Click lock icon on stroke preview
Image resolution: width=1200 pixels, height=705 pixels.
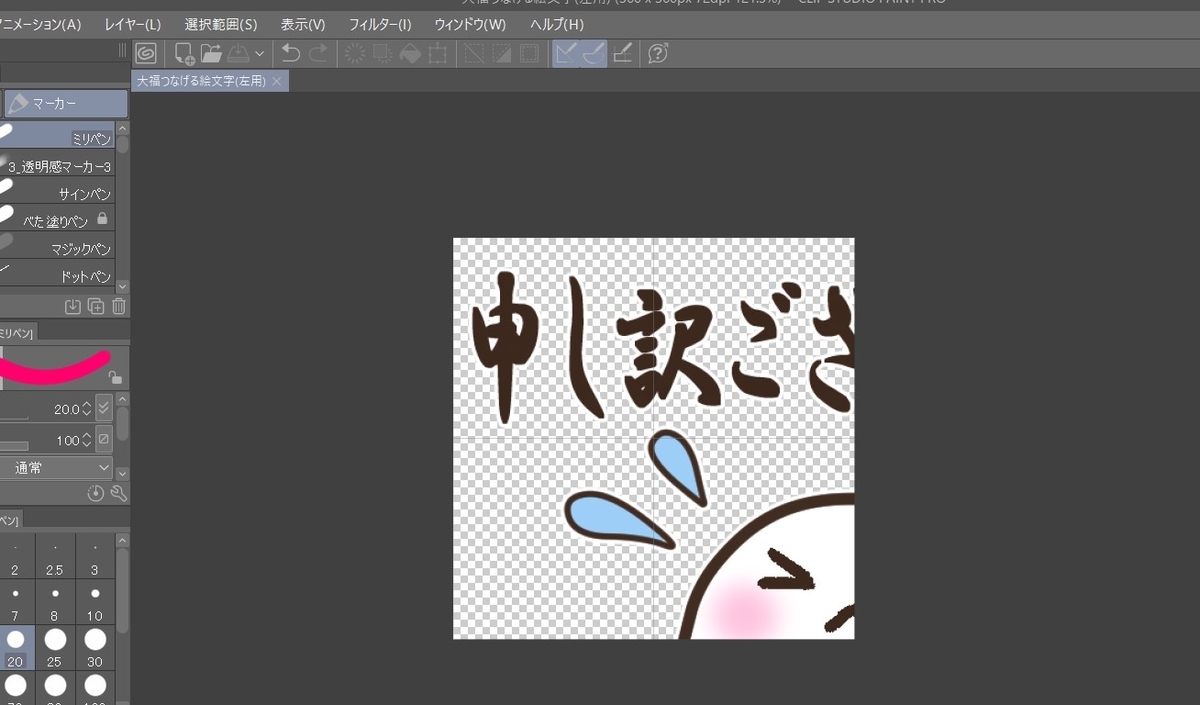pos(116,377)
